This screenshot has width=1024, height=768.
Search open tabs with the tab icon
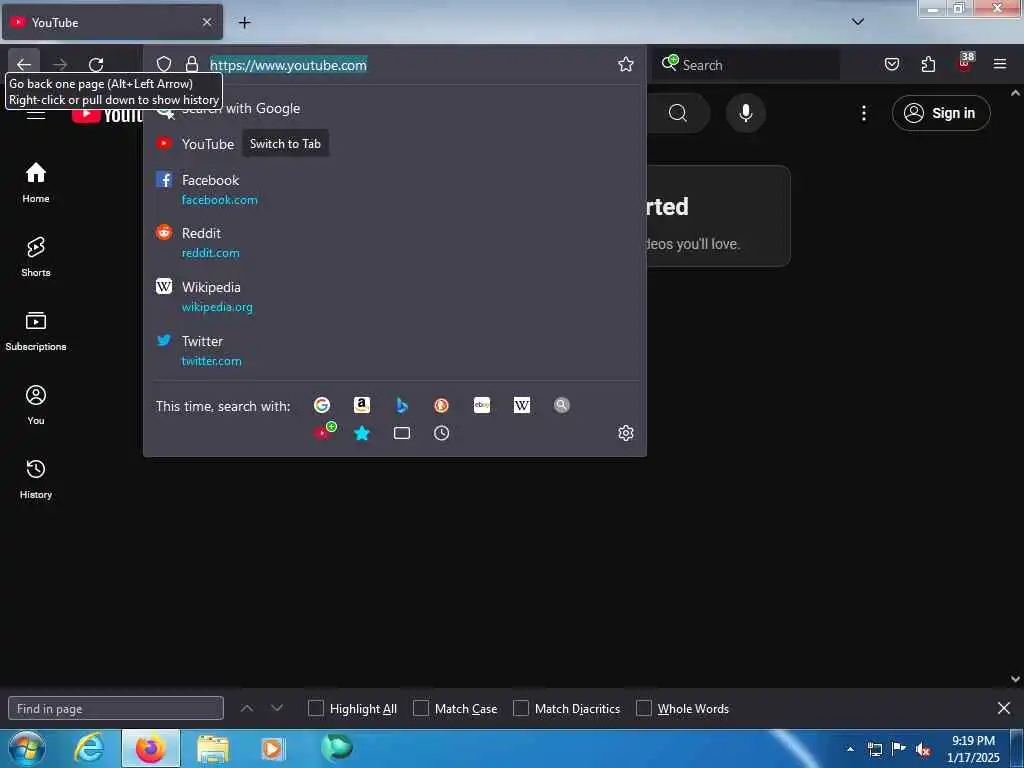[x=402, y=433]
